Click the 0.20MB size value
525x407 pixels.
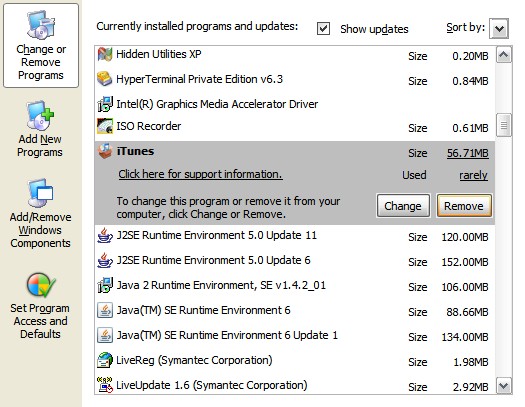tap(470, 56)
